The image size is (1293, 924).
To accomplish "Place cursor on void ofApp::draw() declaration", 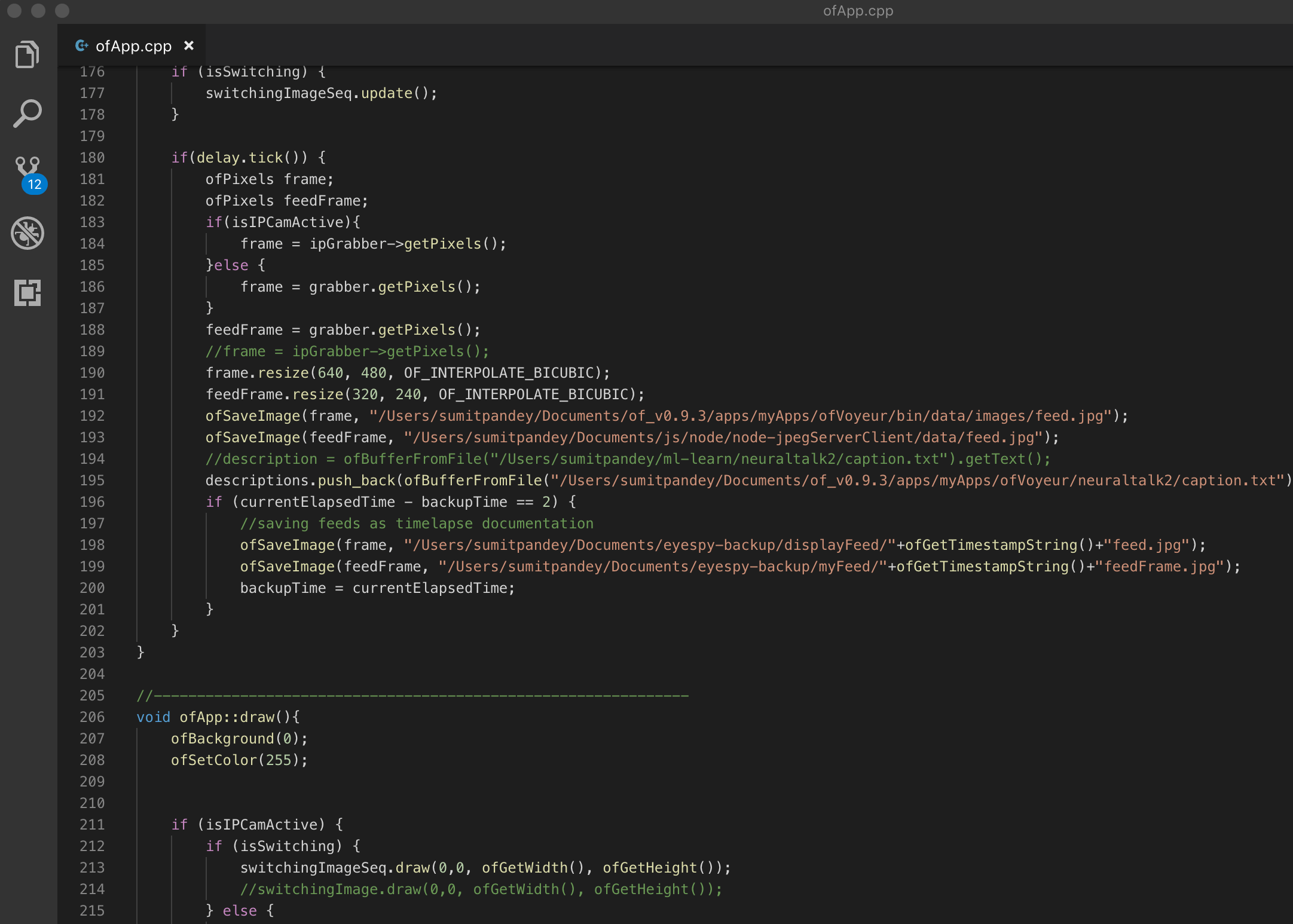I will (x=218, y=717).
